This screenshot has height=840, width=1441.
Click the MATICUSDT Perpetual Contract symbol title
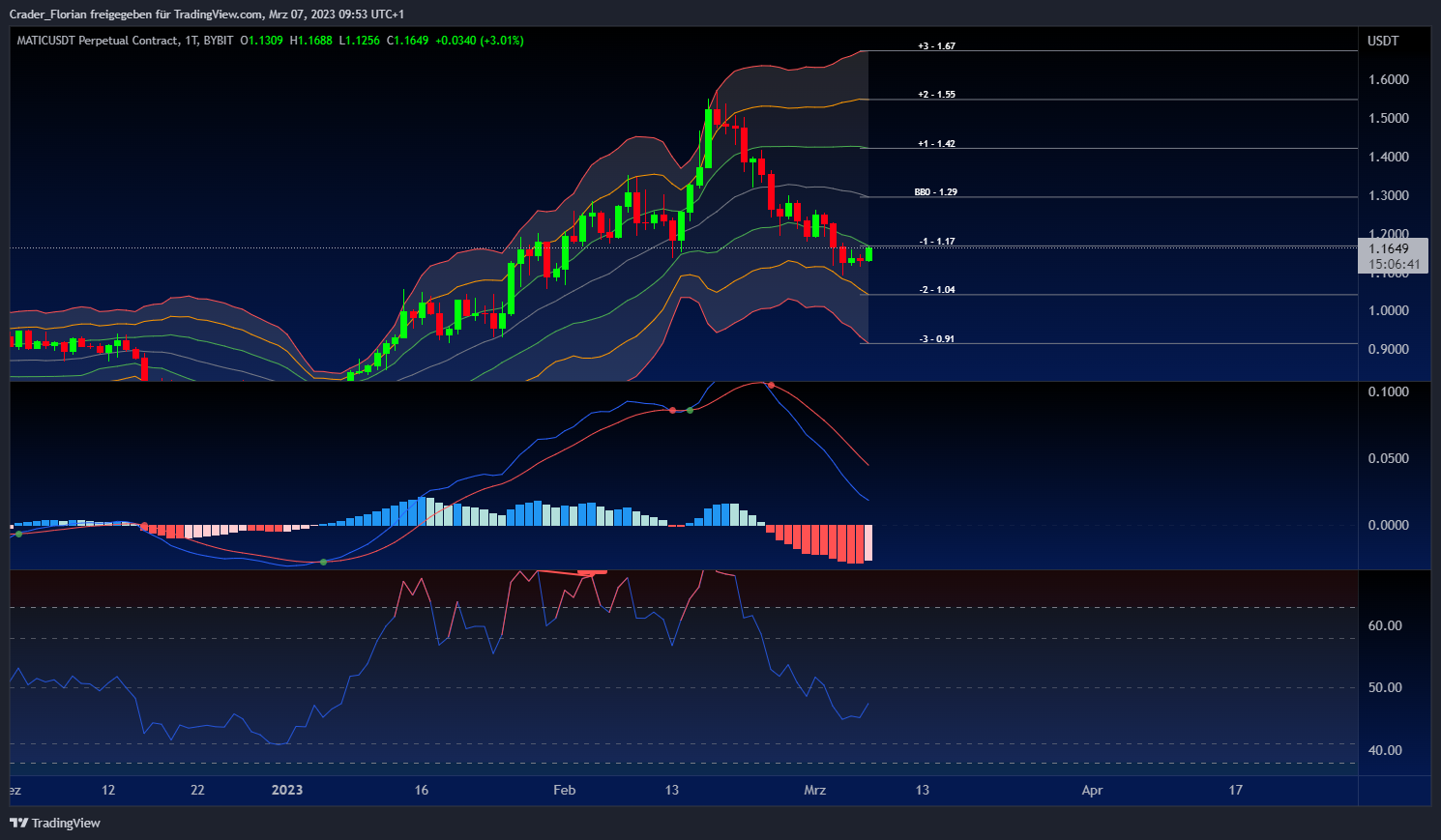click(98, 41)
